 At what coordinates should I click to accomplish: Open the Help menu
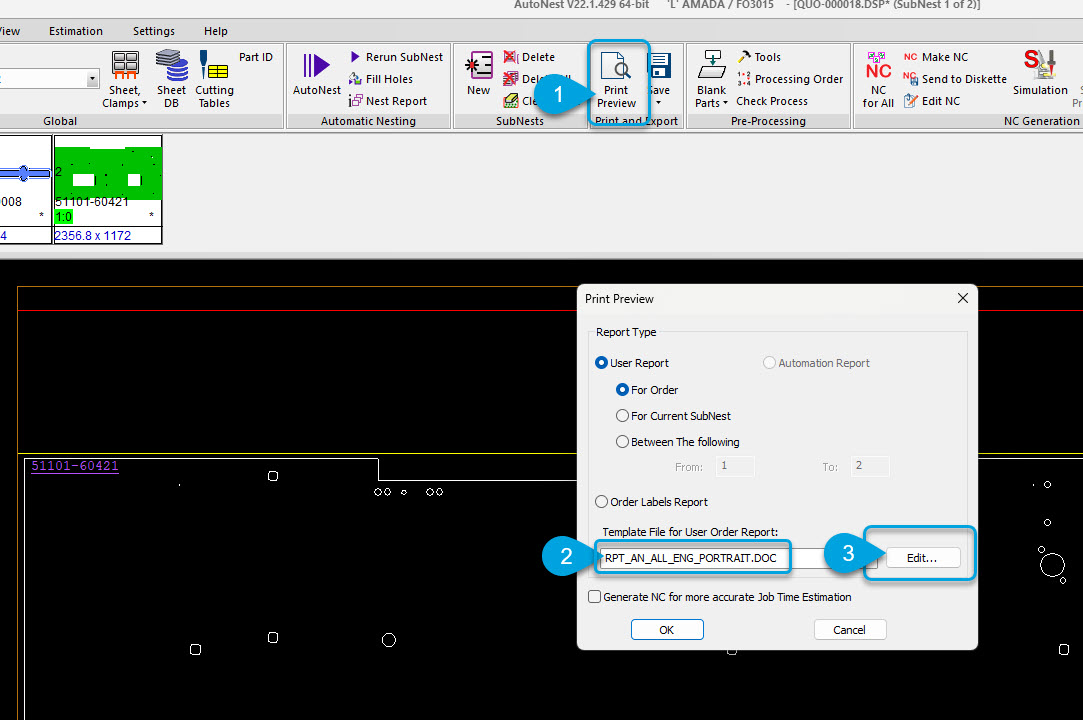pos(215,31)
